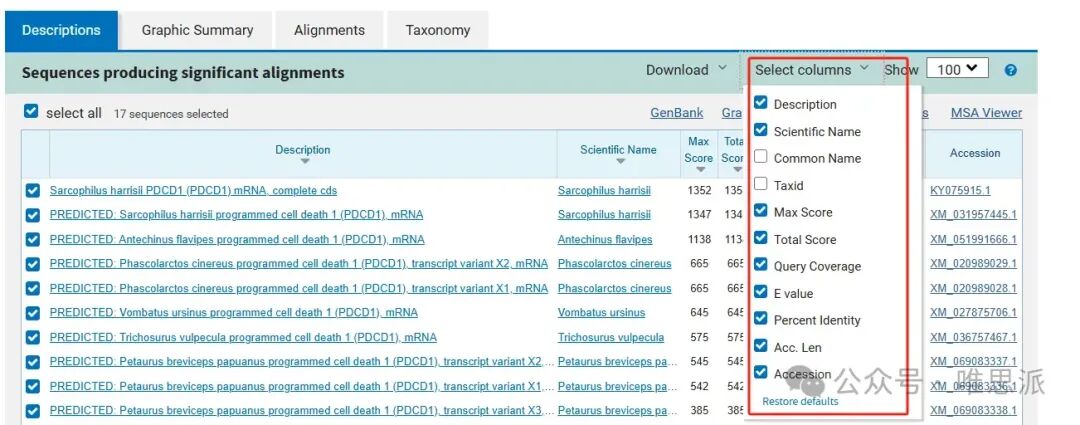Switch to the Taxonomy tab
This screenshot has width=1080, height=425.
click(437, 30)
